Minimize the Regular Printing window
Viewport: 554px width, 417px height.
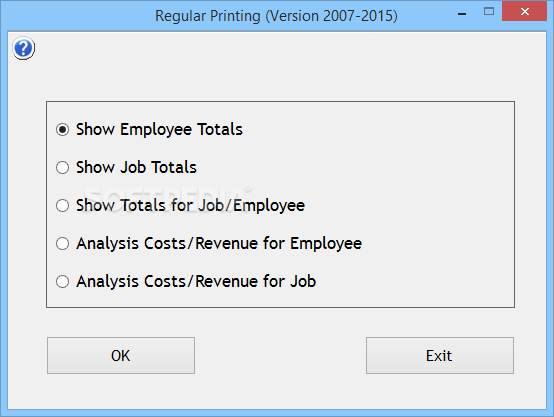[x=462, y=13]
